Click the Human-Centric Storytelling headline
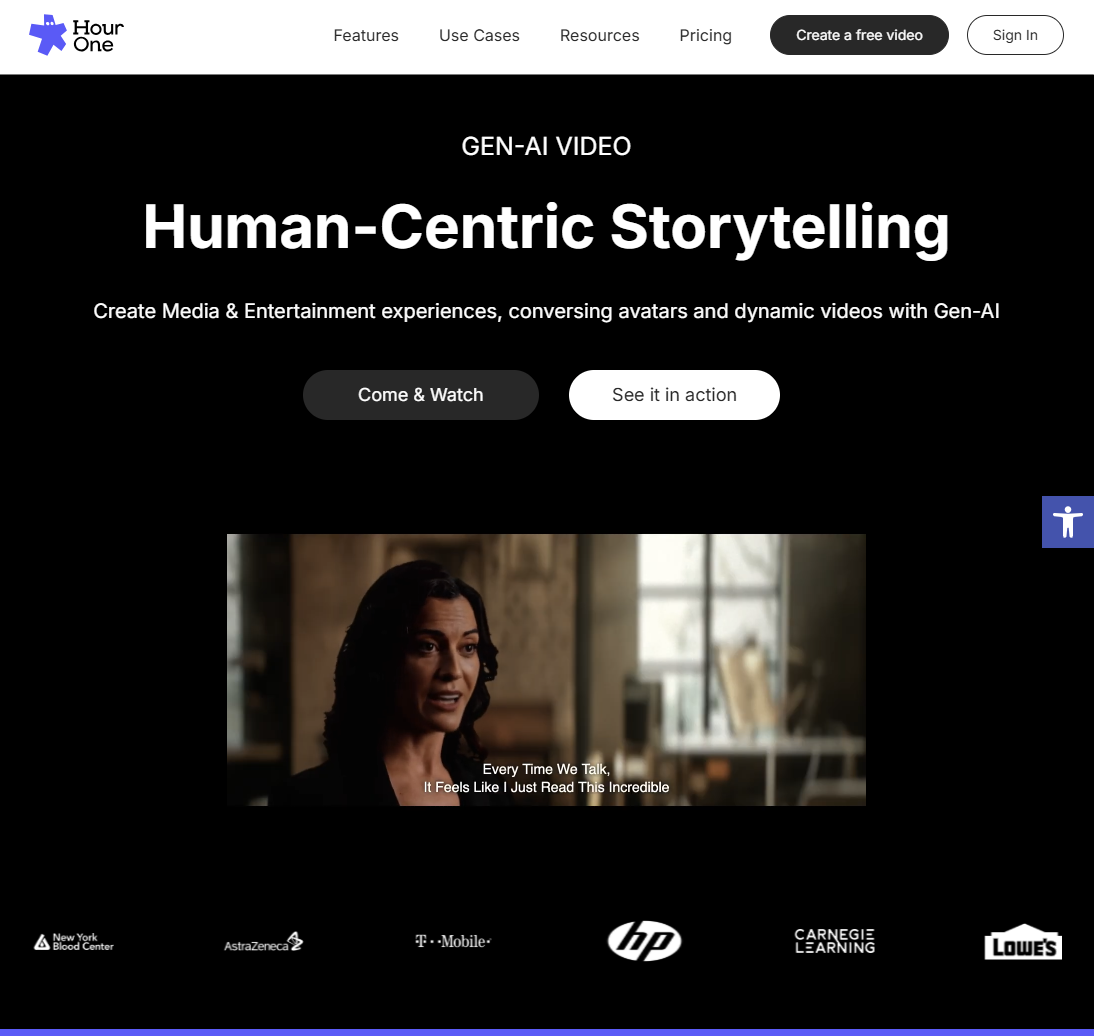The width and height of the screenshot is (1094, 1036). pyautogui.click(x=546, y=227)
